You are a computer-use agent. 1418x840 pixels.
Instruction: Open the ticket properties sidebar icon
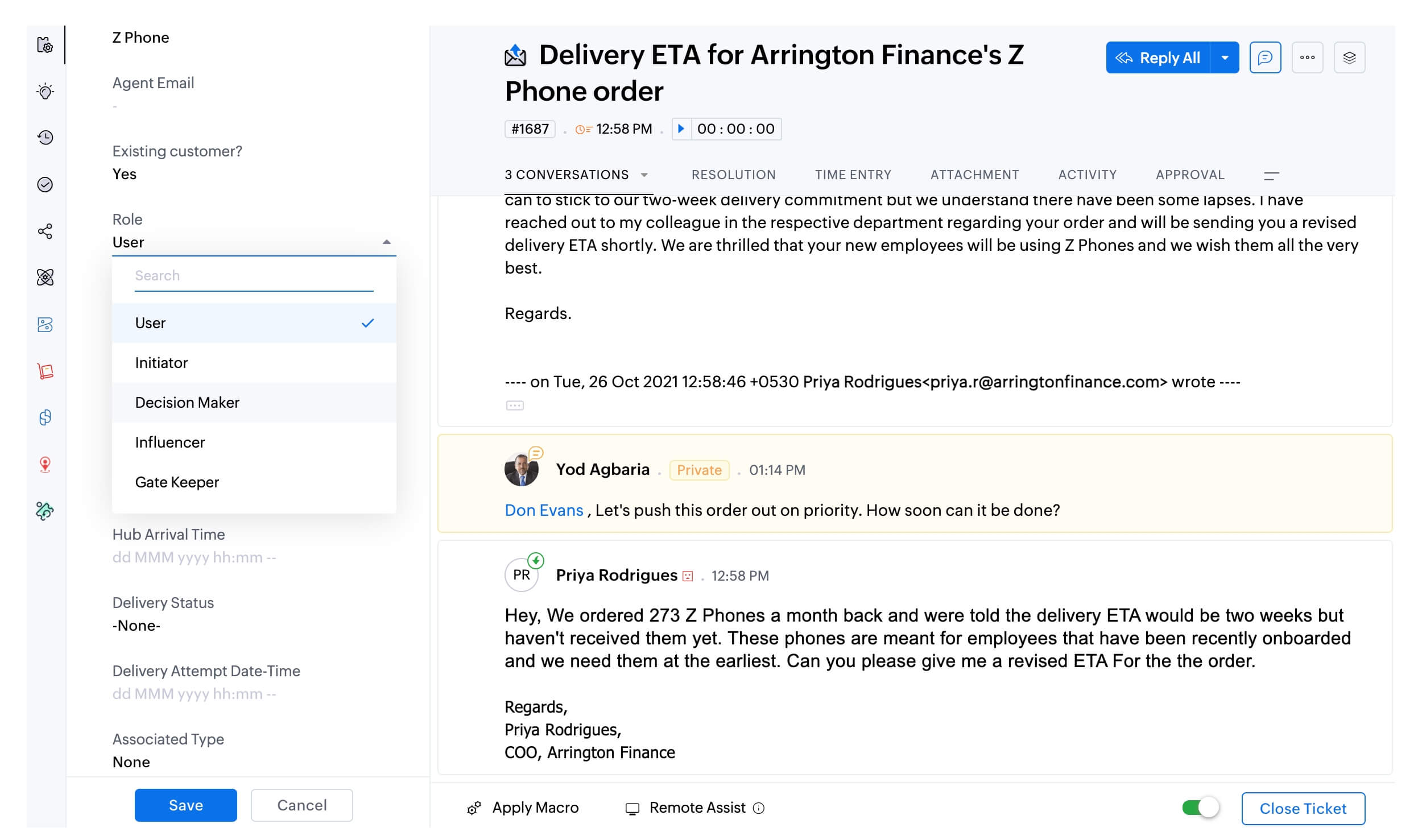click(45, 45)
